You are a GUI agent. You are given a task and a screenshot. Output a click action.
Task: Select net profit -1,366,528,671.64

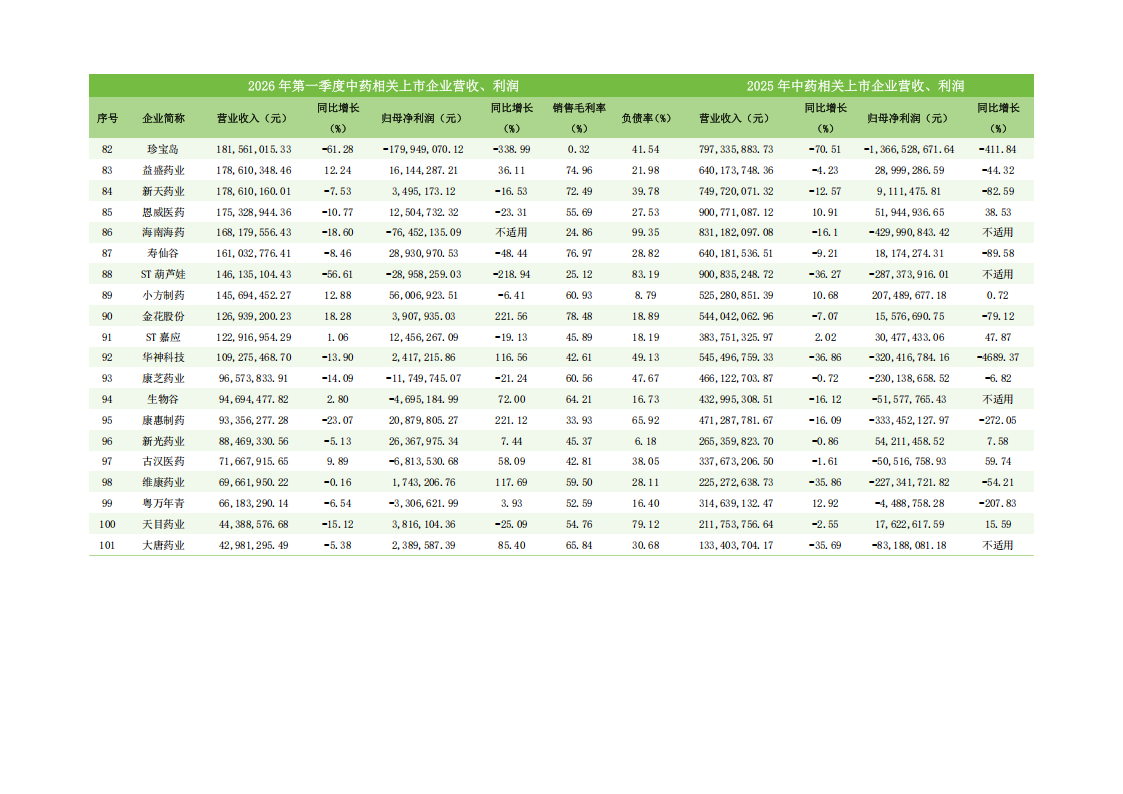tap(909, 150)
